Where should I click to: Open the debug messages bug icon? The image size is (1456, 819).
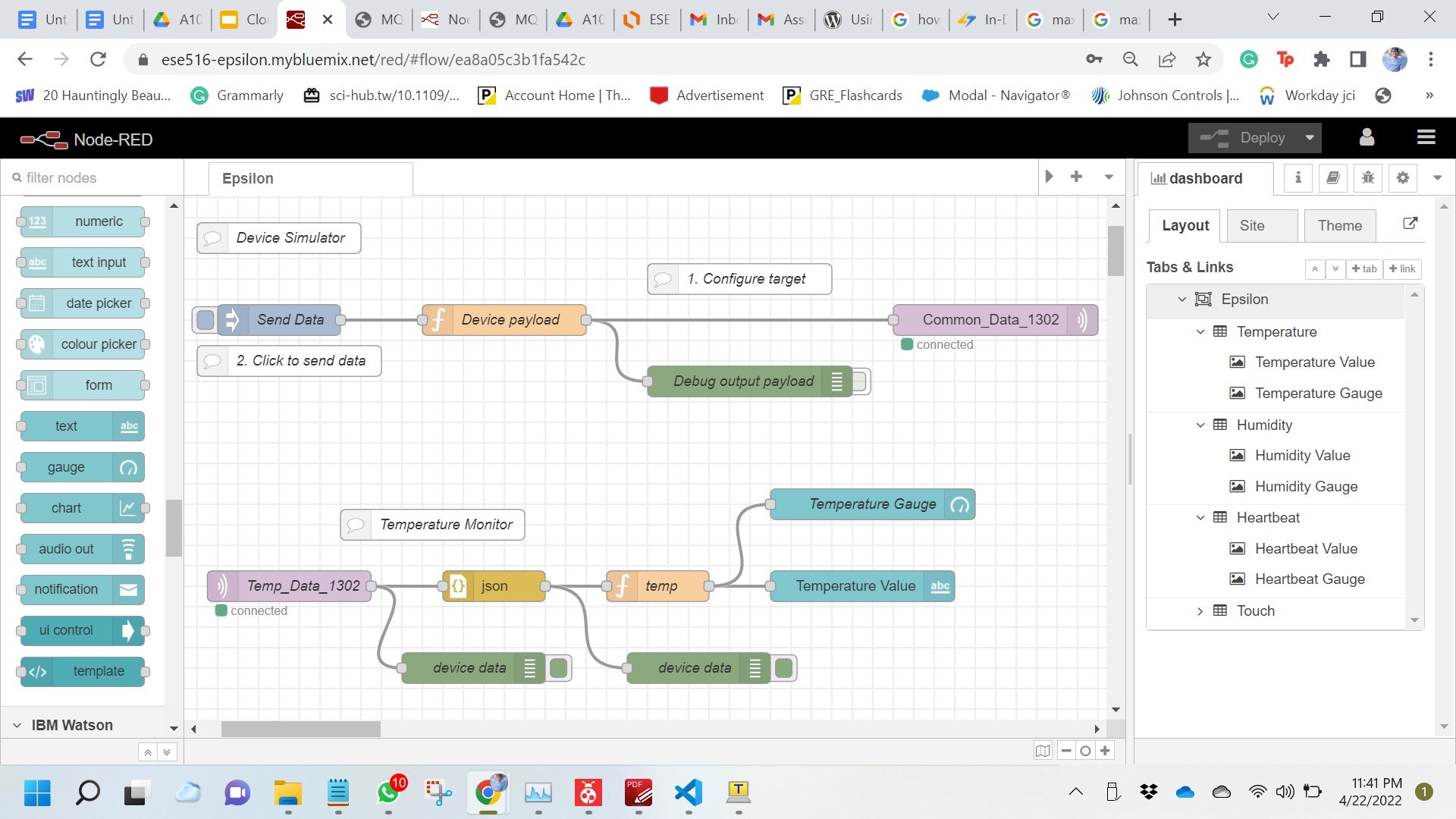1367,178
